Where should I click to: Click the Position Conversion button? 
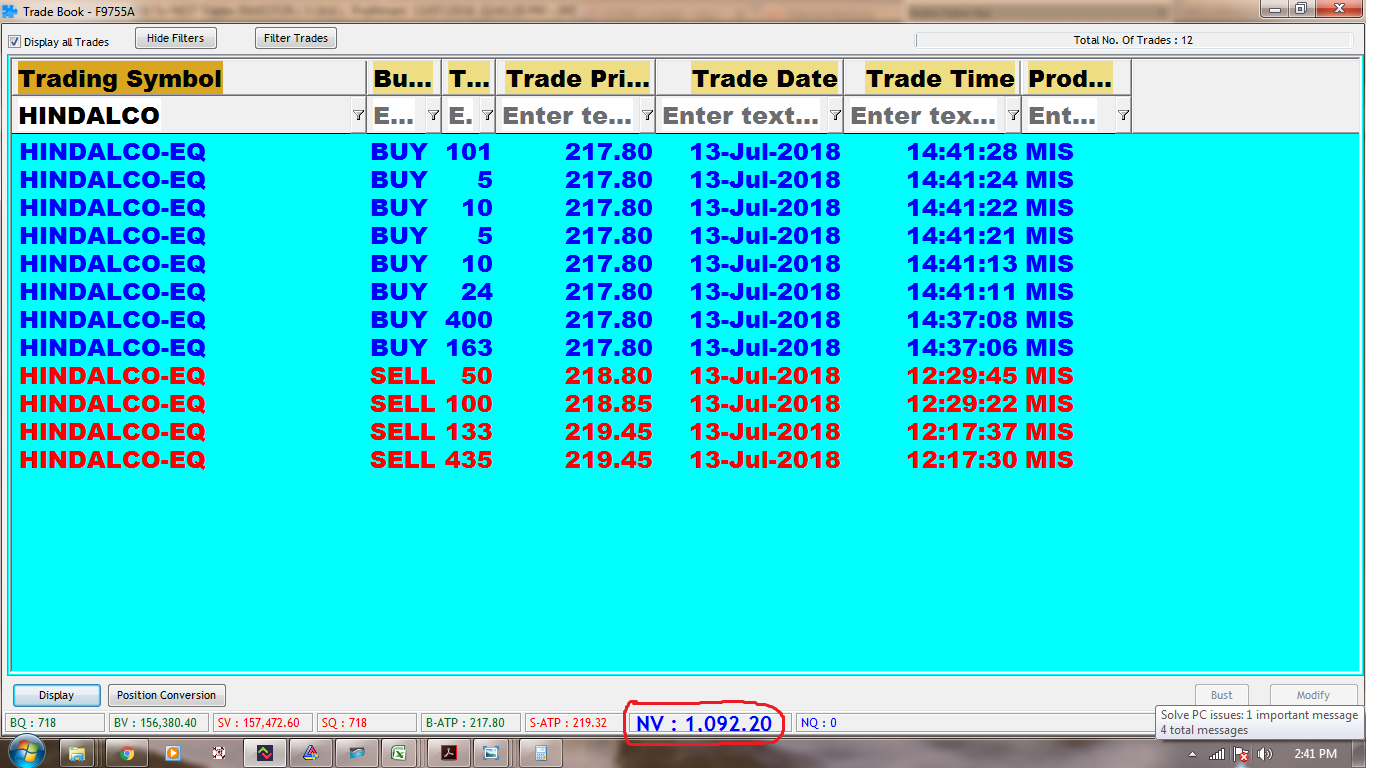(x=166, y=695)
